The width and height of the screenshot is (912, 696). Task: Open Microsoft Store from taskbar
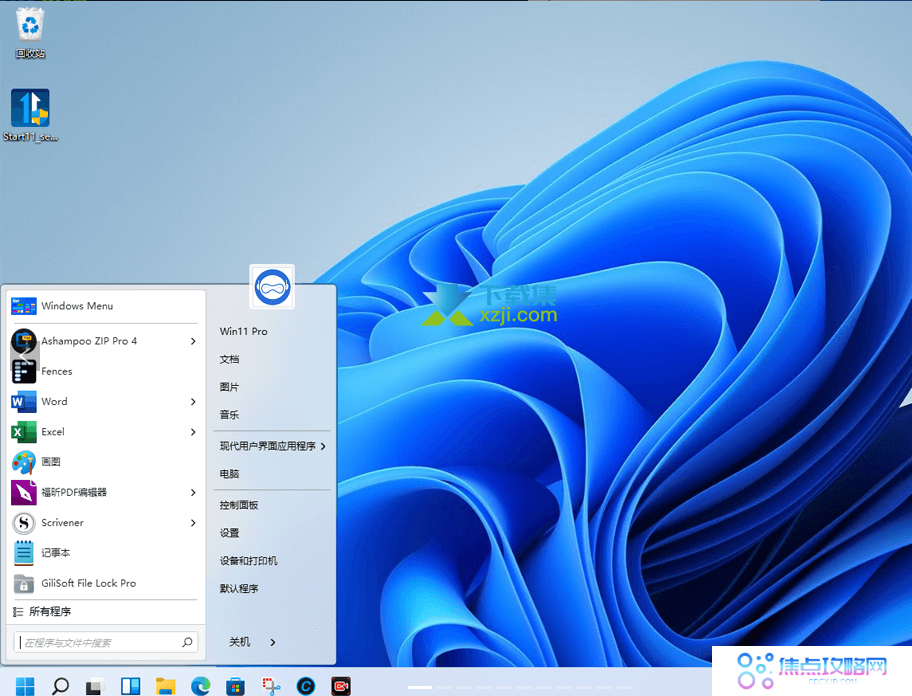click(x=235, y=687)
